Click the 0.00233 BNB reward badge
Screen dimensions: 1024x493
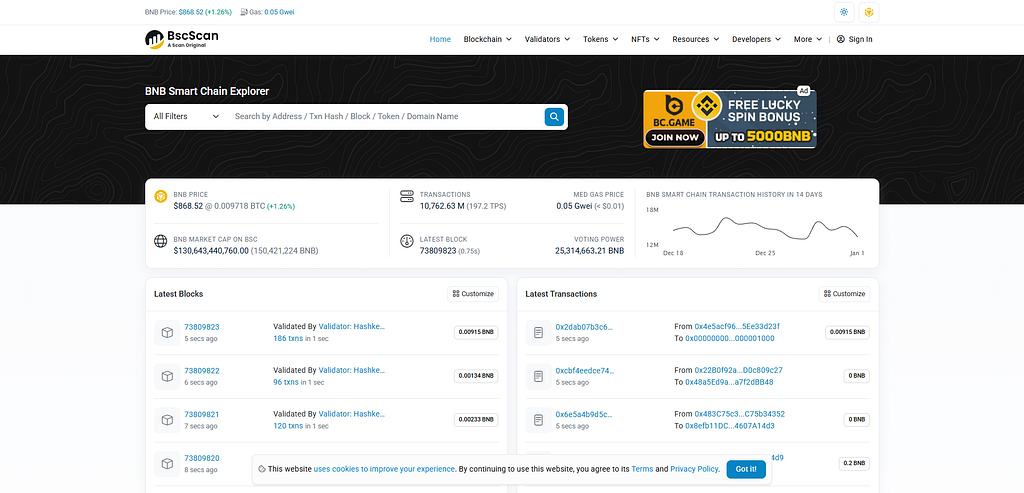click(x=476, y=420)
